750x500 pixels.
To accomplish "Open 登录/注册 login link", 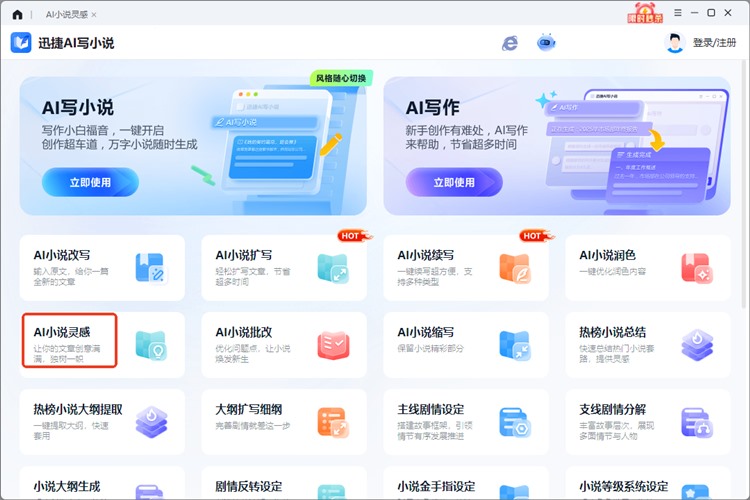I will point(714,43).
